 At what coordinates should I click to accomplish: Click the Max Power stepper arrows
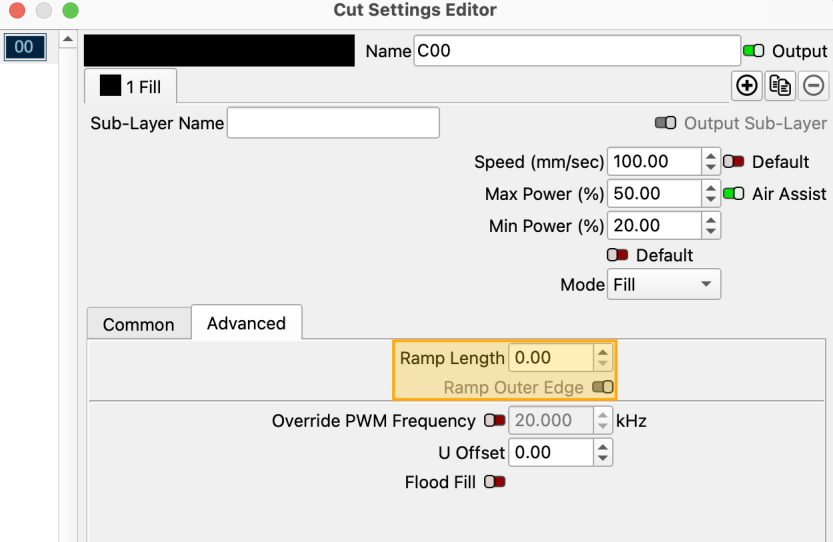[x=710, y=194]
